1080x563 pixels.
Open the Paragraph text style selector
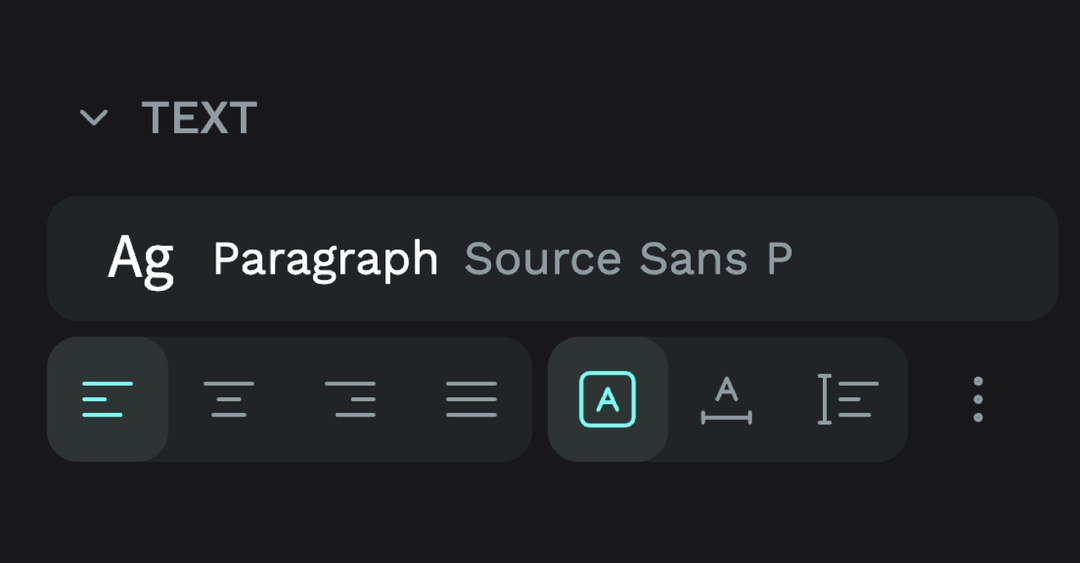coord(325,259)
